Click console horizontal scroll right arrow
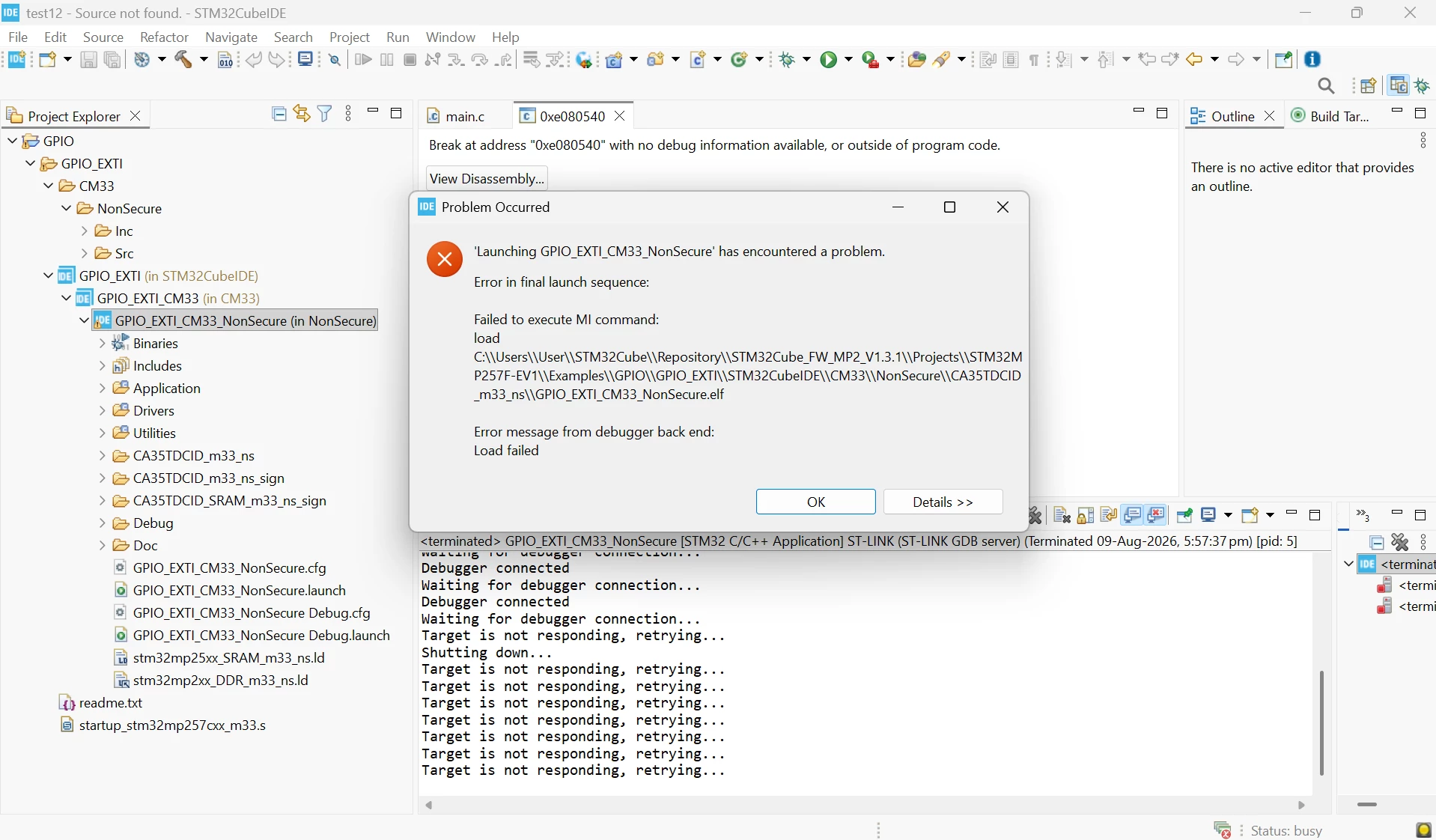This screenshot has height=840, width=1436. pos(1301,806)
